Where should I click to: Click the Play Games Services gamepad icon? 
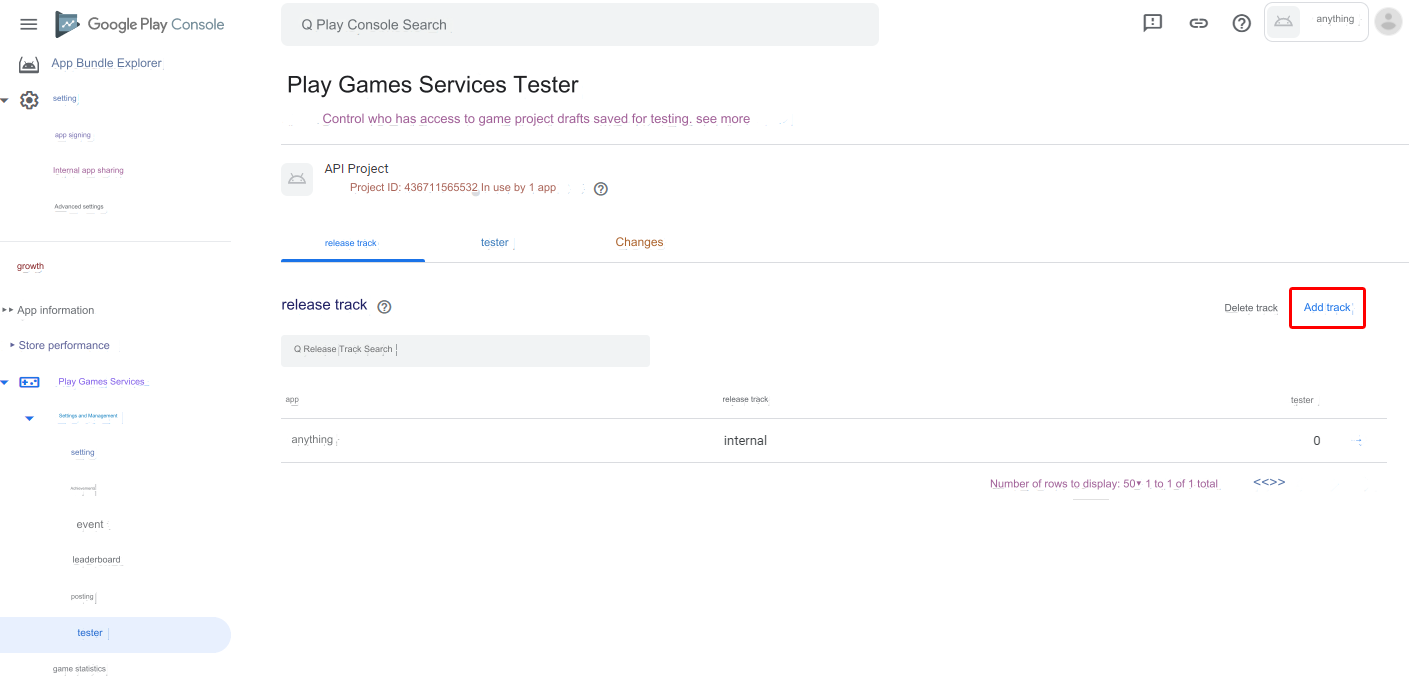tap(30, 382)
